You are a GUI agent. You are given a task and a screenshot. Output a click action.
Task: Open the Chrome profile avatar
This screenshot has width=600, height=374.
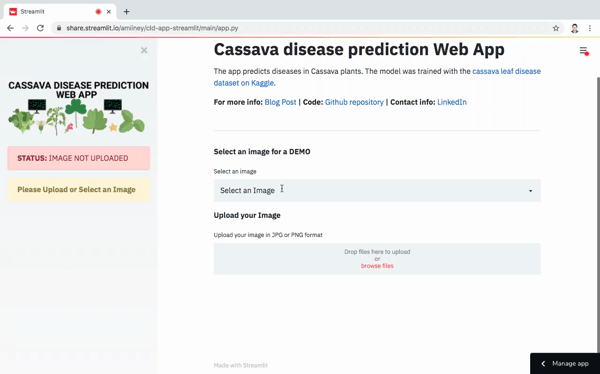(574, 28)
